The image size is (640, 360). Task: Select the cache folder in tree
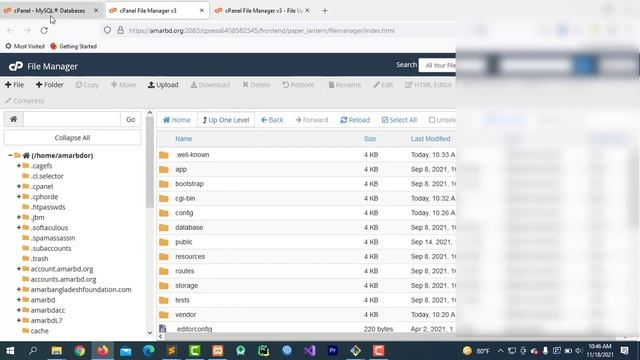(40, 331)
